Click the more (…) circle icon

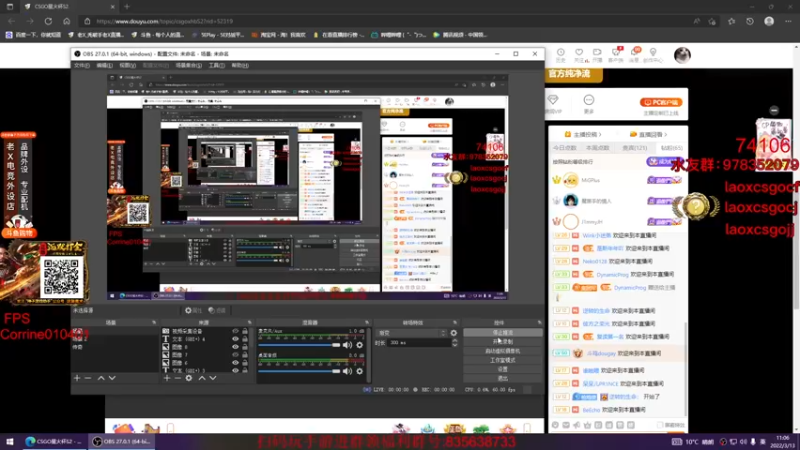pos(589,100)
